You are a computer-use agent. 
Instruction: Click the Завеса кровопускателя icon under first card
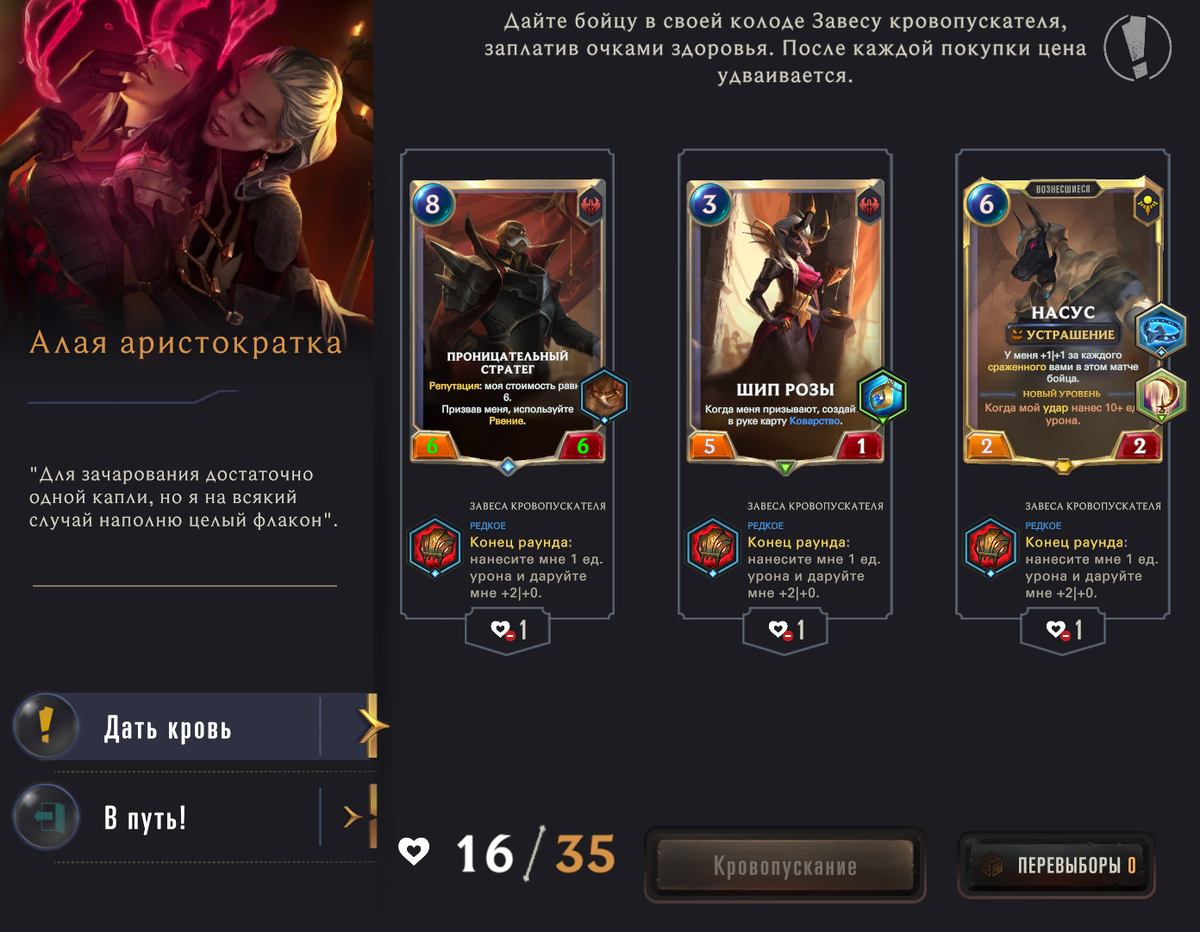pyautogui.click(x=435, y=549)
